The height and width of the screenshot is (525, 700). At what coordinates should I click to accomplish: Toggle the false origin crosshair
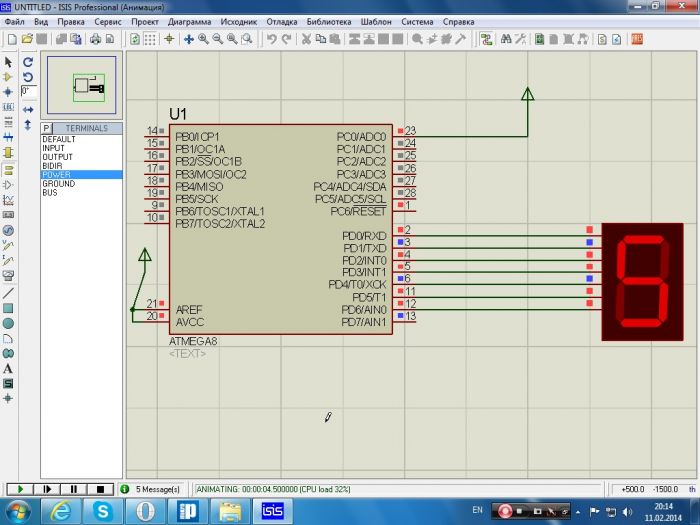pyautogui.click(x=169, y=39)
